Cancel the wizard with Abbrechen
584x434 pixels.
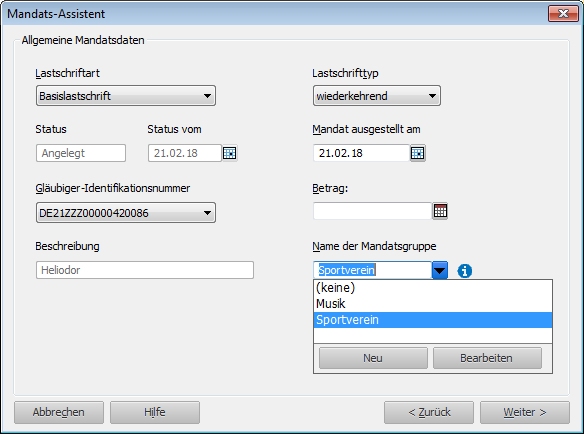point(59,412)
